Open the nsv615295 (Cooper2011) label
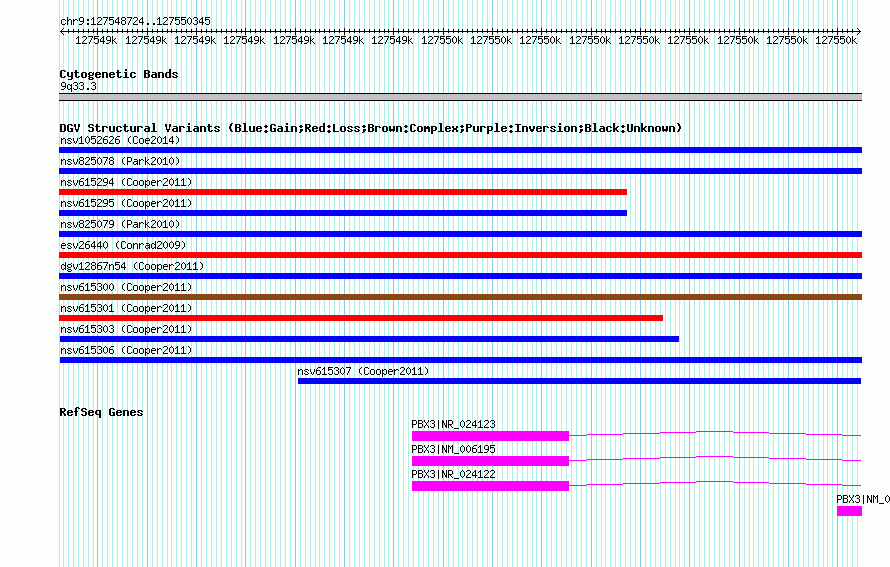The width and height of the screenshot is (890, 567). click(x=126, y=203)
